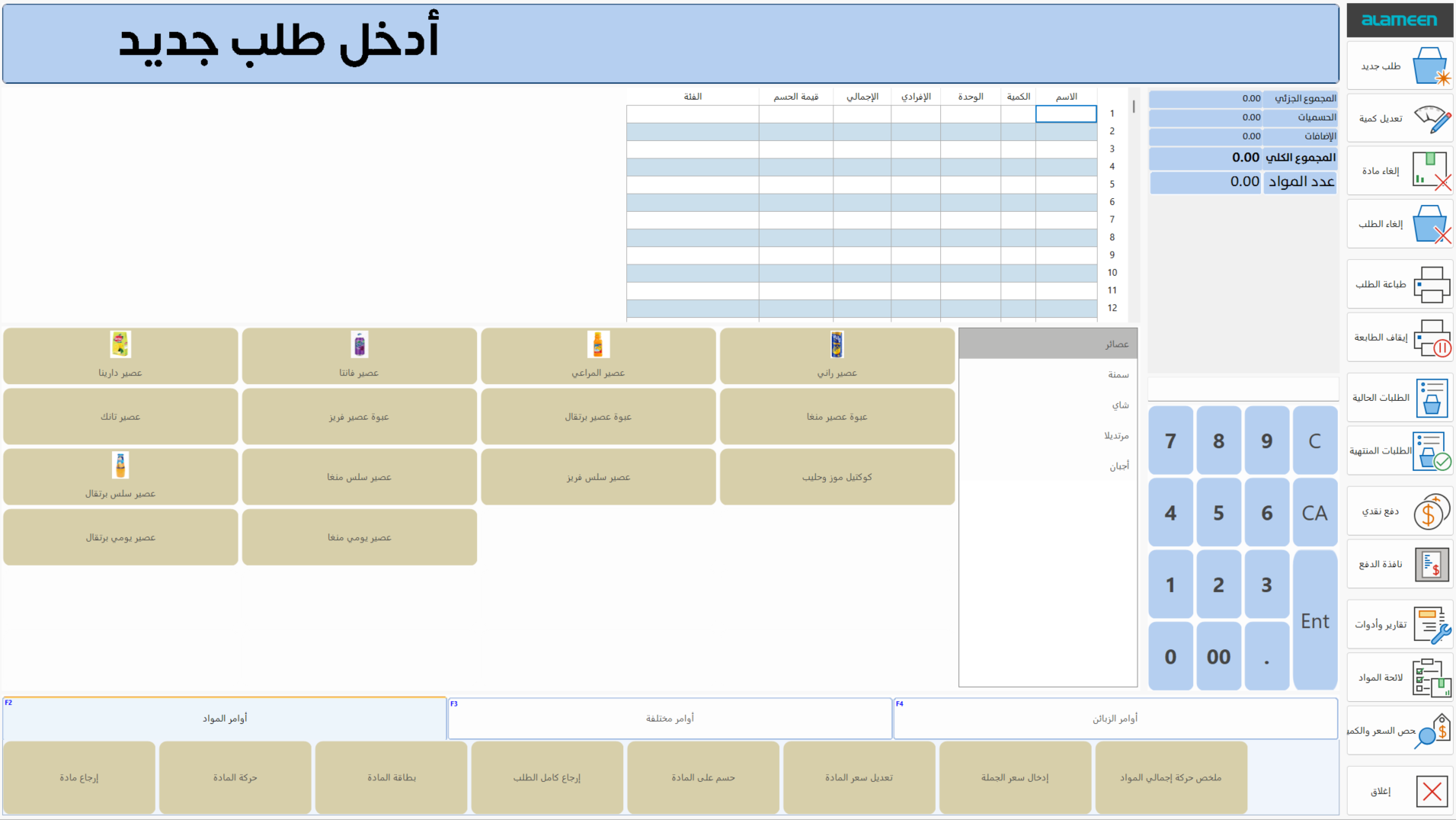Add عصير راني to the order
Image resolution: width=1456 pixels, height=820 pixels.
[x=837, y=356]
